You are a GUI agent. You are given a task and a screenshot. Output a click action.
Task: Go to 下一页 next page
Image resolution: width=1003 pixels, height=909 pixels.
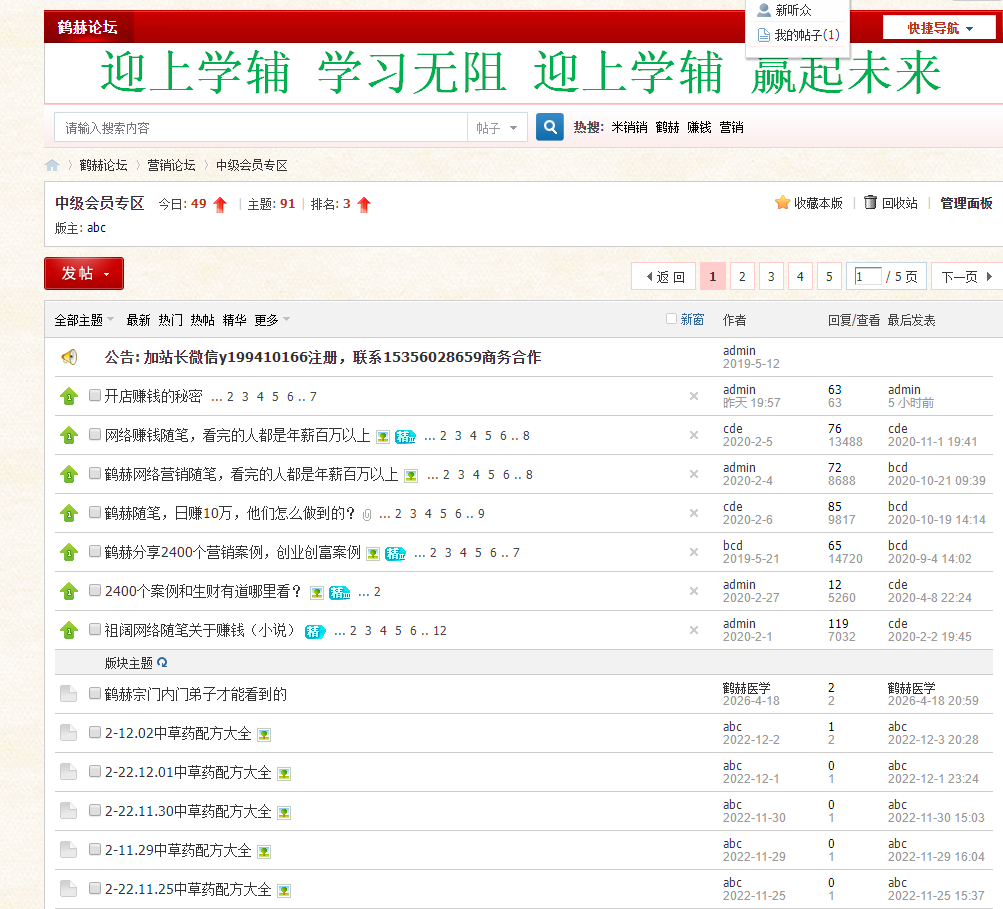pos(965,277)
